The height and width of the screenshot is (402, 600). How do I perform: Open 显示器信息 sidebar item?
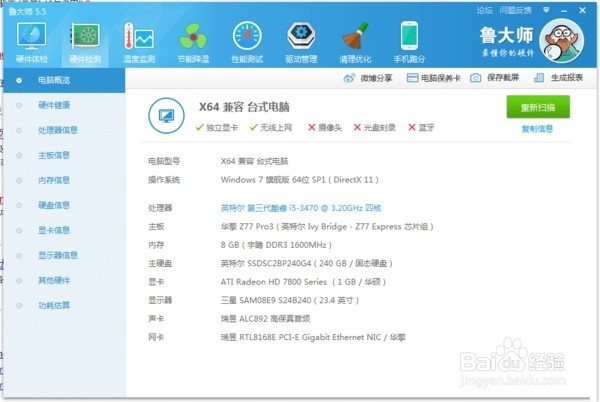64,255
